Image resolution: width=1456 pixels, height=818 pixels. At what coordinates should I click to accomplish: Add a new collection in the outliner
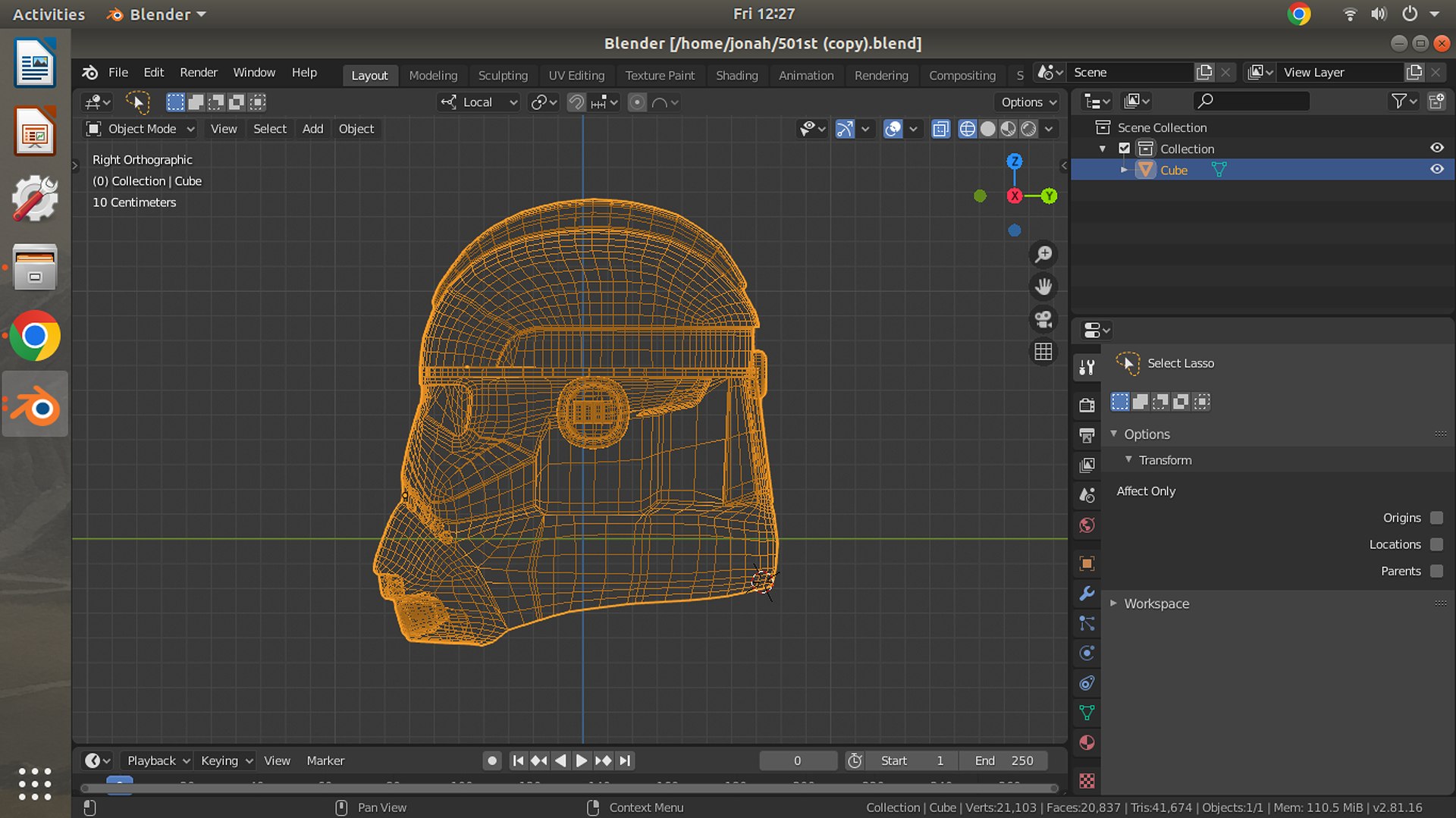pos(1436,101)
